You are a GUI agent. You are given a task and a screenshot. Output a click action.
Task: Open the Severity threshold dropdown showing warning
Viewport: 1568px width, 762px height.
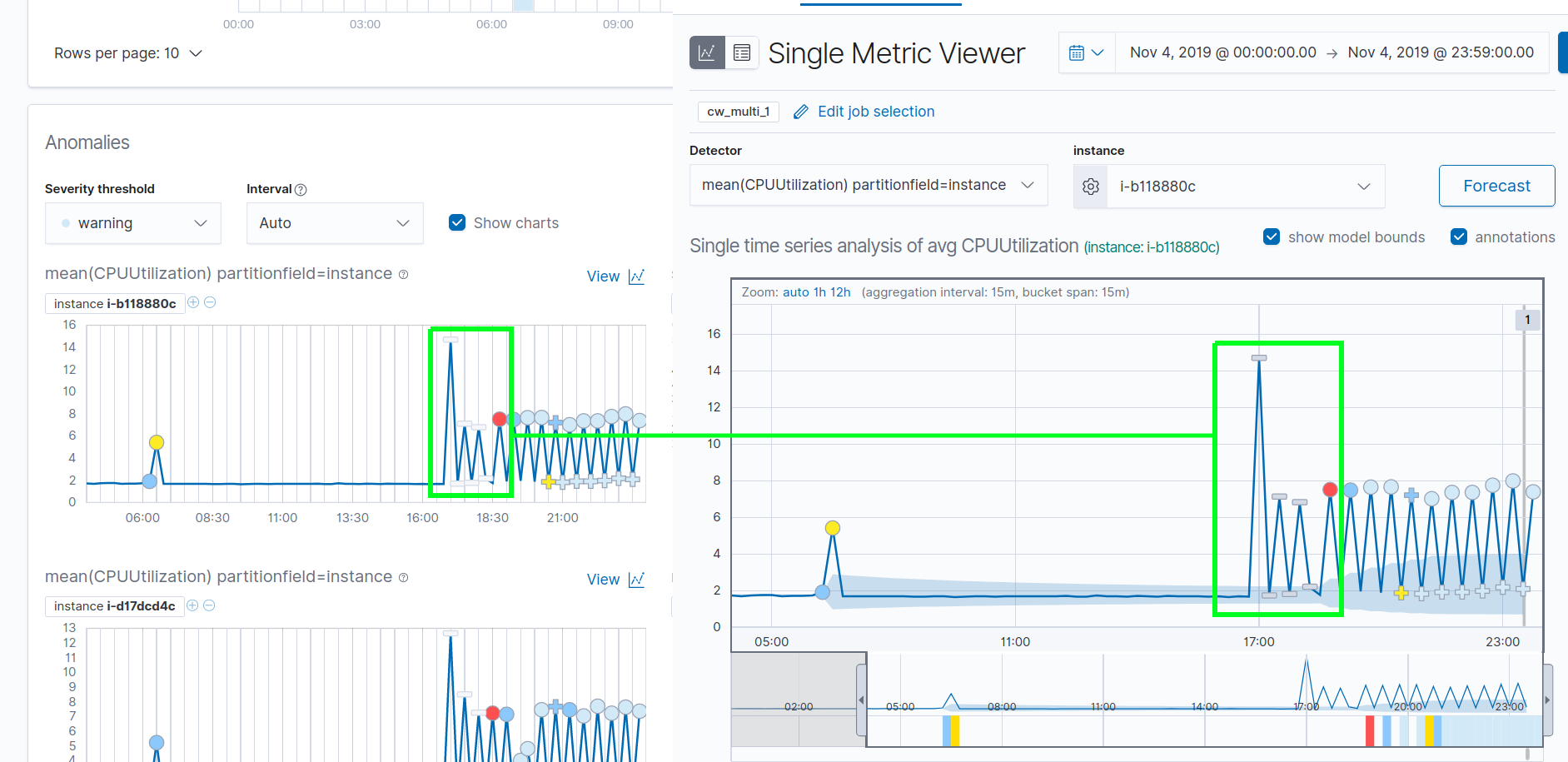[x=132, y=223]
